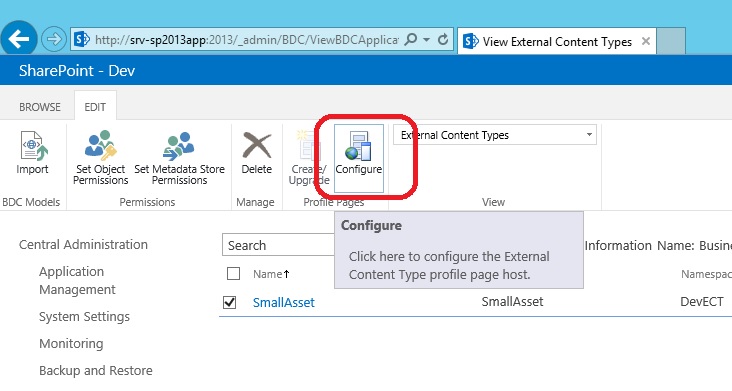This screenshot has height=391, width=732.
Task: Click the SharePoint - Dev title
Action: tap(77, 70)
